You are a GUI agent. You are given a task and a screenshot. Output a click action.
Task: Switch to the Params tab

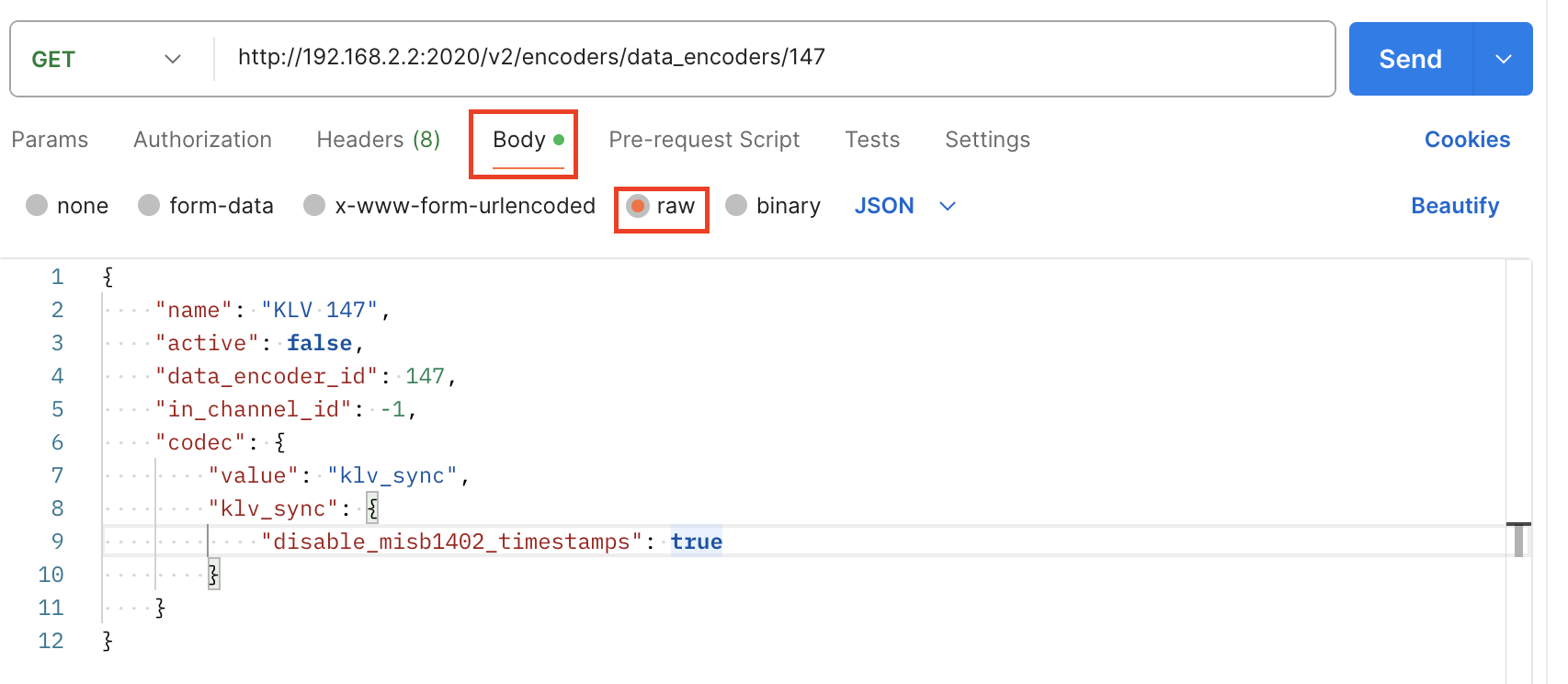[x=50, y=140]
